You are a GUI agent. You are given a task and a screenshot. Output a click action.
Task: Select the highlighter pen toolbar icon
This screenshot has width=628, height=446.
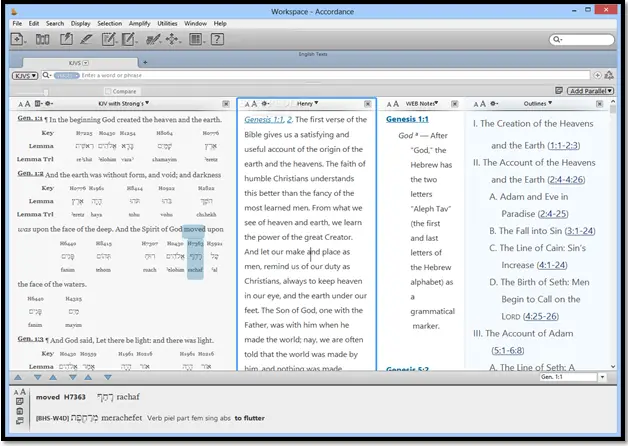tap(86, 39)
